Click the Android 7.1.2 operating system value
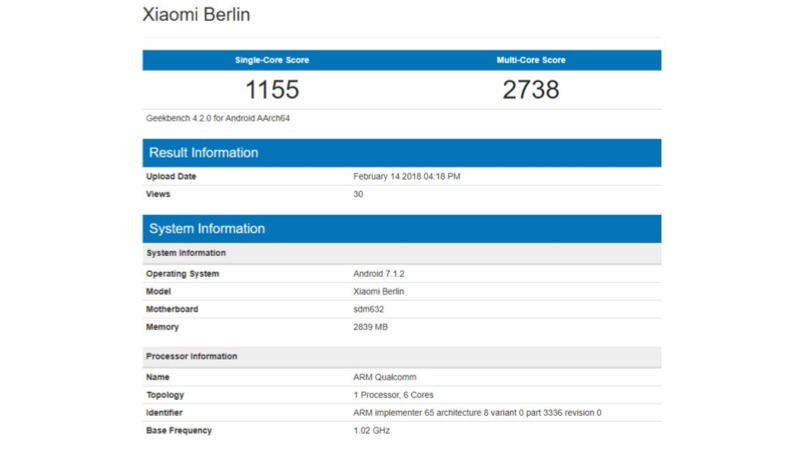The height and width of the screenshot is (449, 801). pos(380,274)
